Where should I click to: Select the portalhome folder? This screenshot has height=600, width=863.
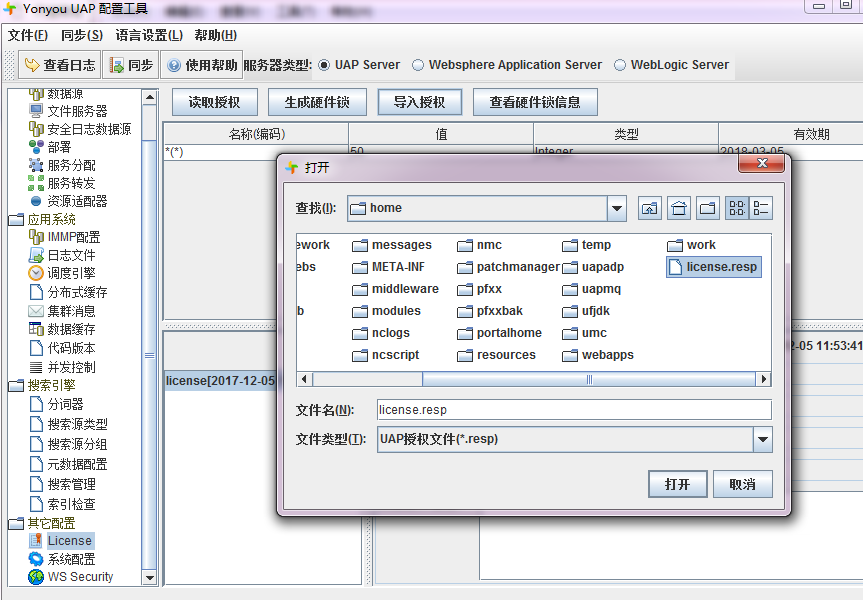click(x=499, y=333)
